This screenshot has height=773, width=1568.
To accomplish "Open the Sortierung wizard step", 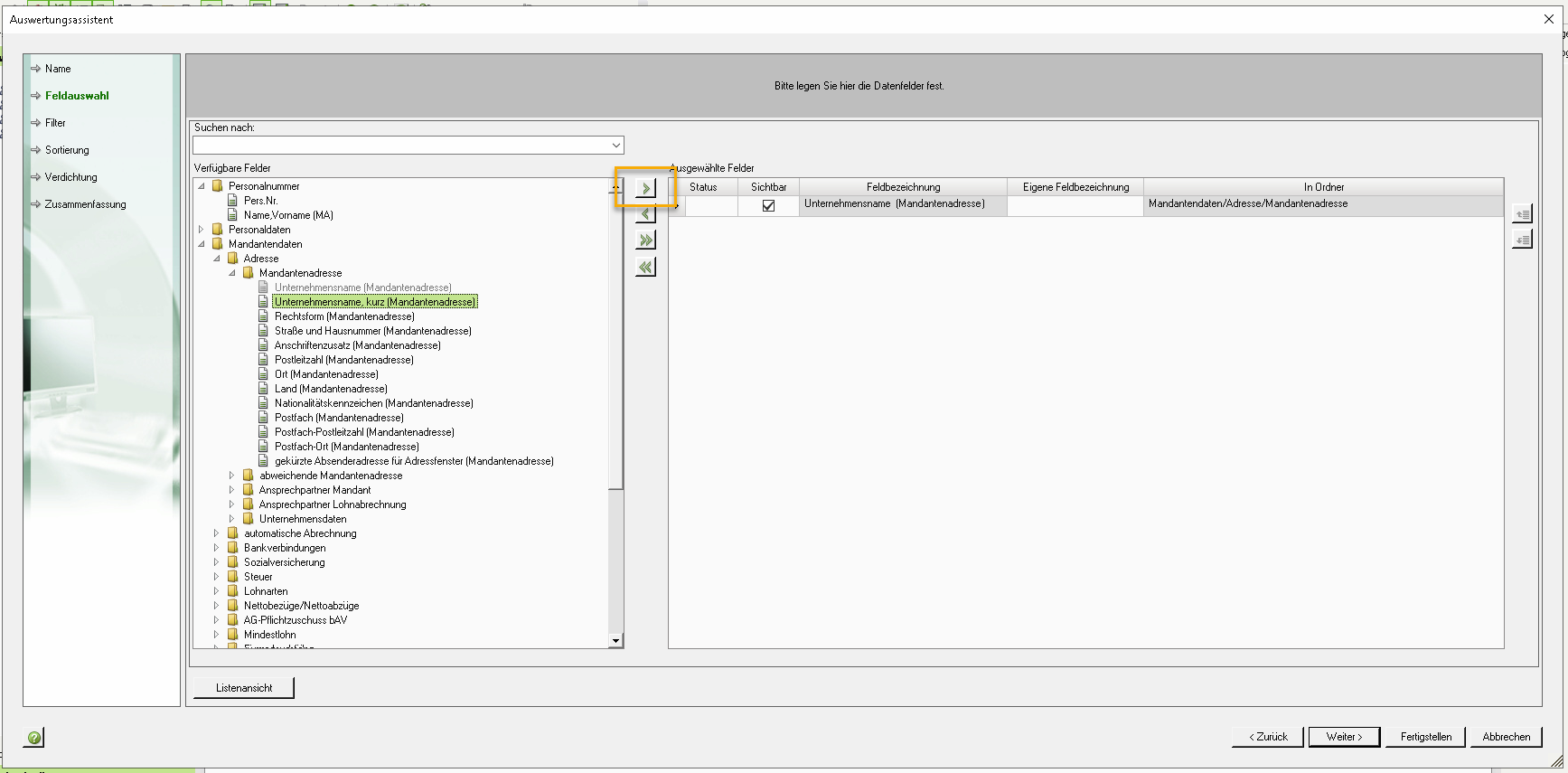I will (67, 150).
